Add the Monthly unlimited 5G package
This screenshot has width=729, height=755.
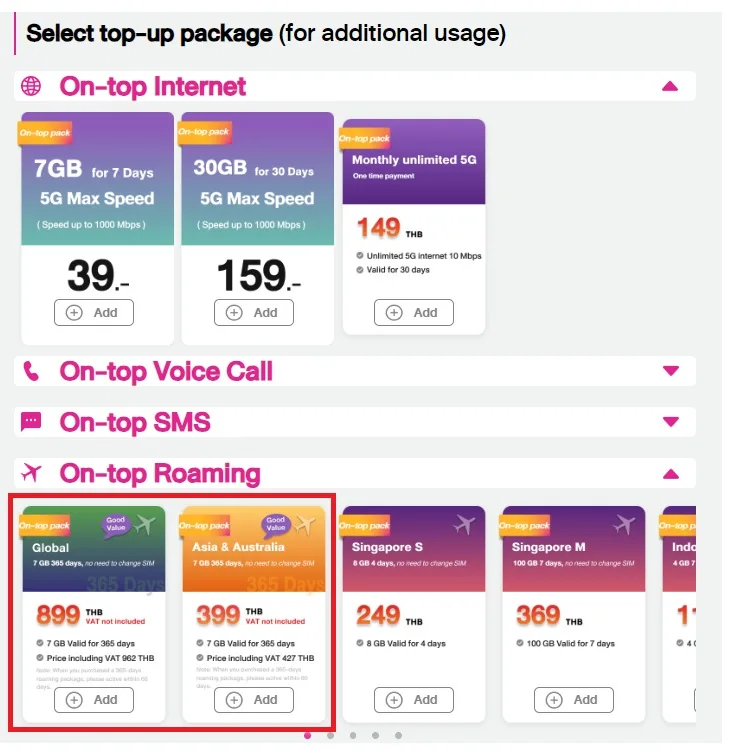(x=414, y=312)
